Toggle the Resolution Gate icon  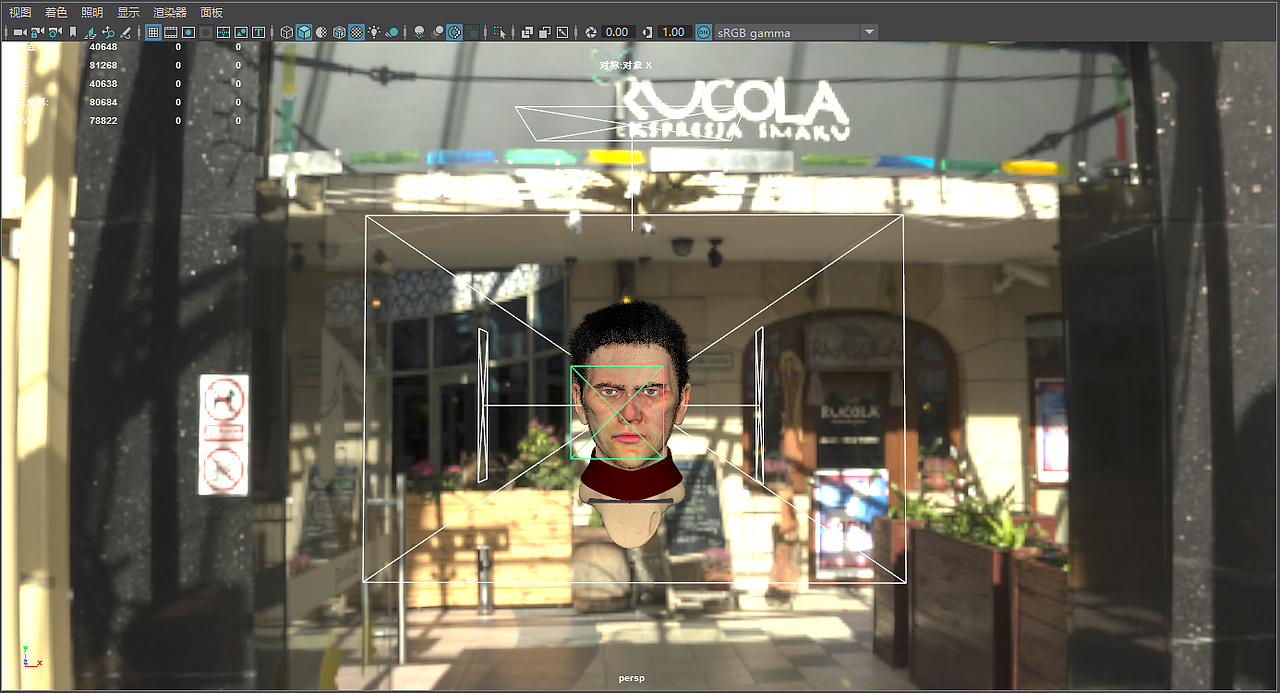point(188,32)
